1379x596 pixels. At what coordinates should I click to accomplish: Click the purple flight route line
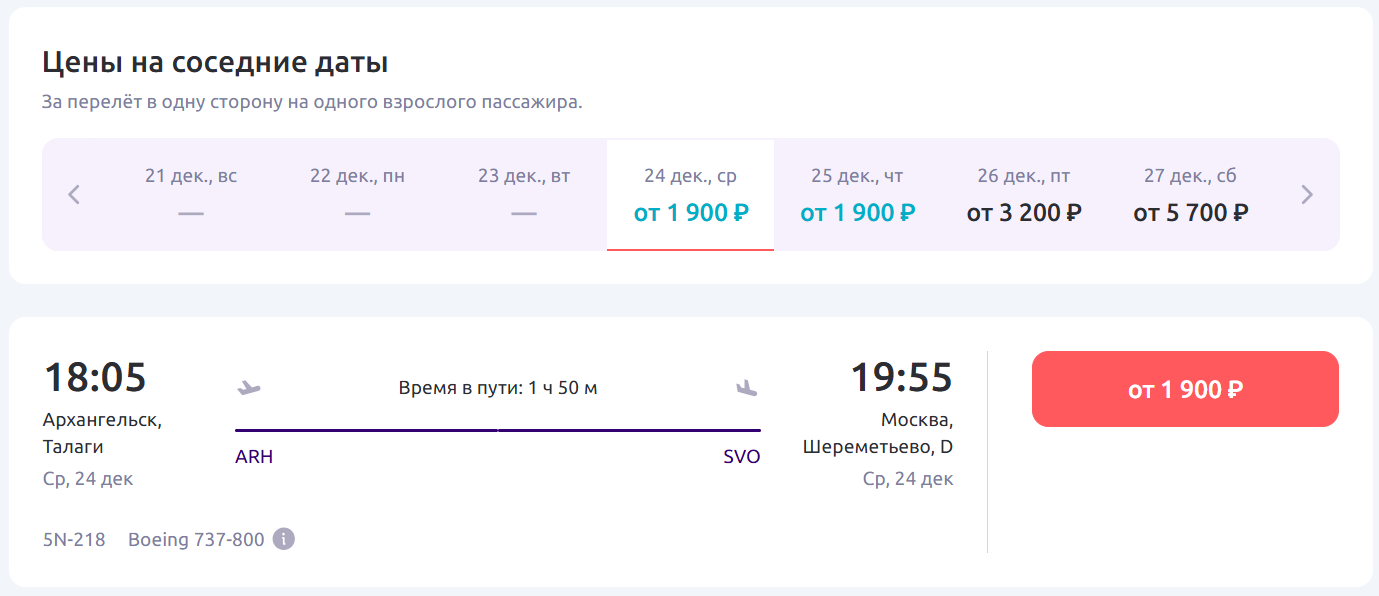click(x=498, y=430)
